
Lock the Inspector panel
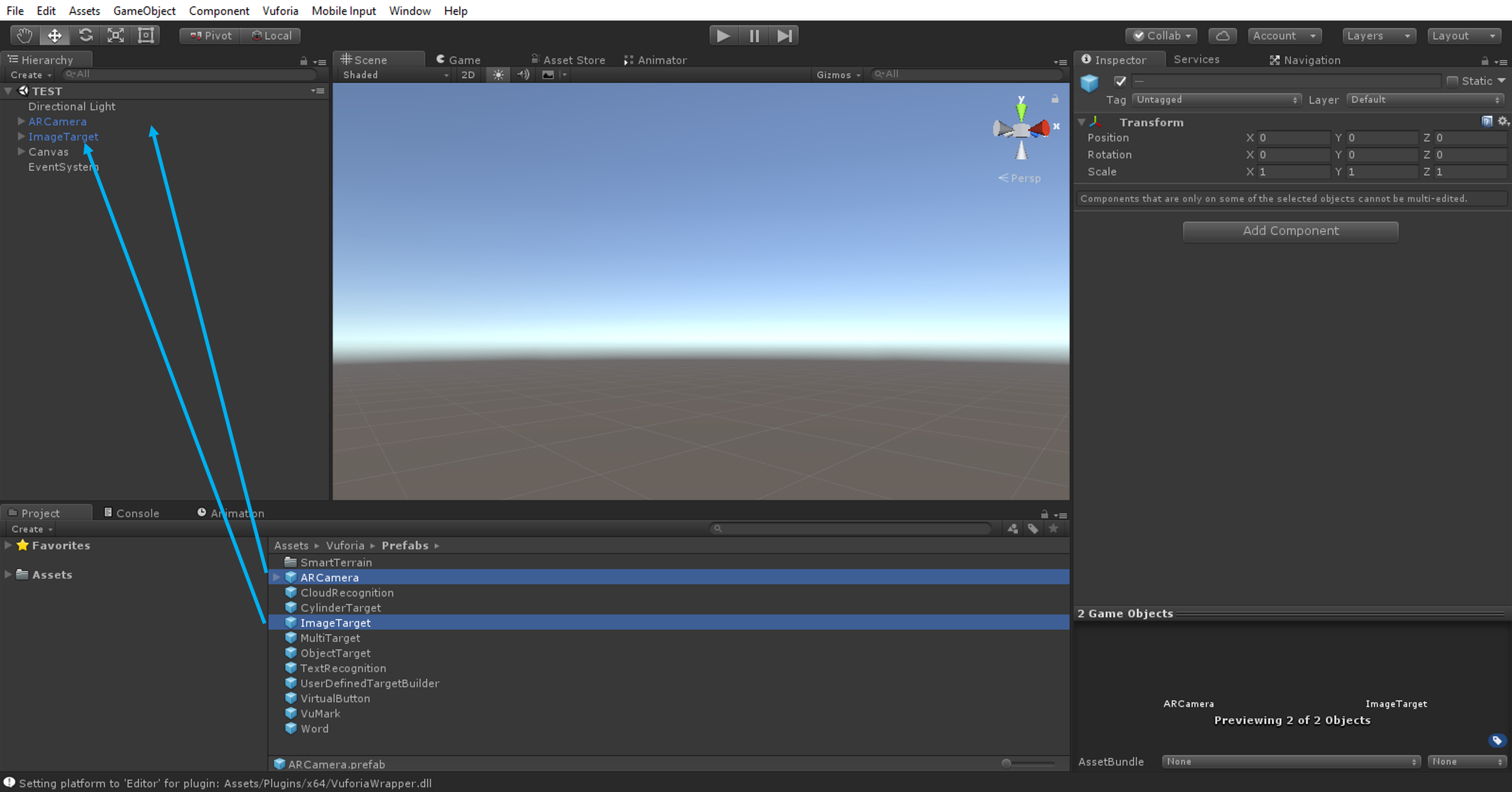[1484, 61]
